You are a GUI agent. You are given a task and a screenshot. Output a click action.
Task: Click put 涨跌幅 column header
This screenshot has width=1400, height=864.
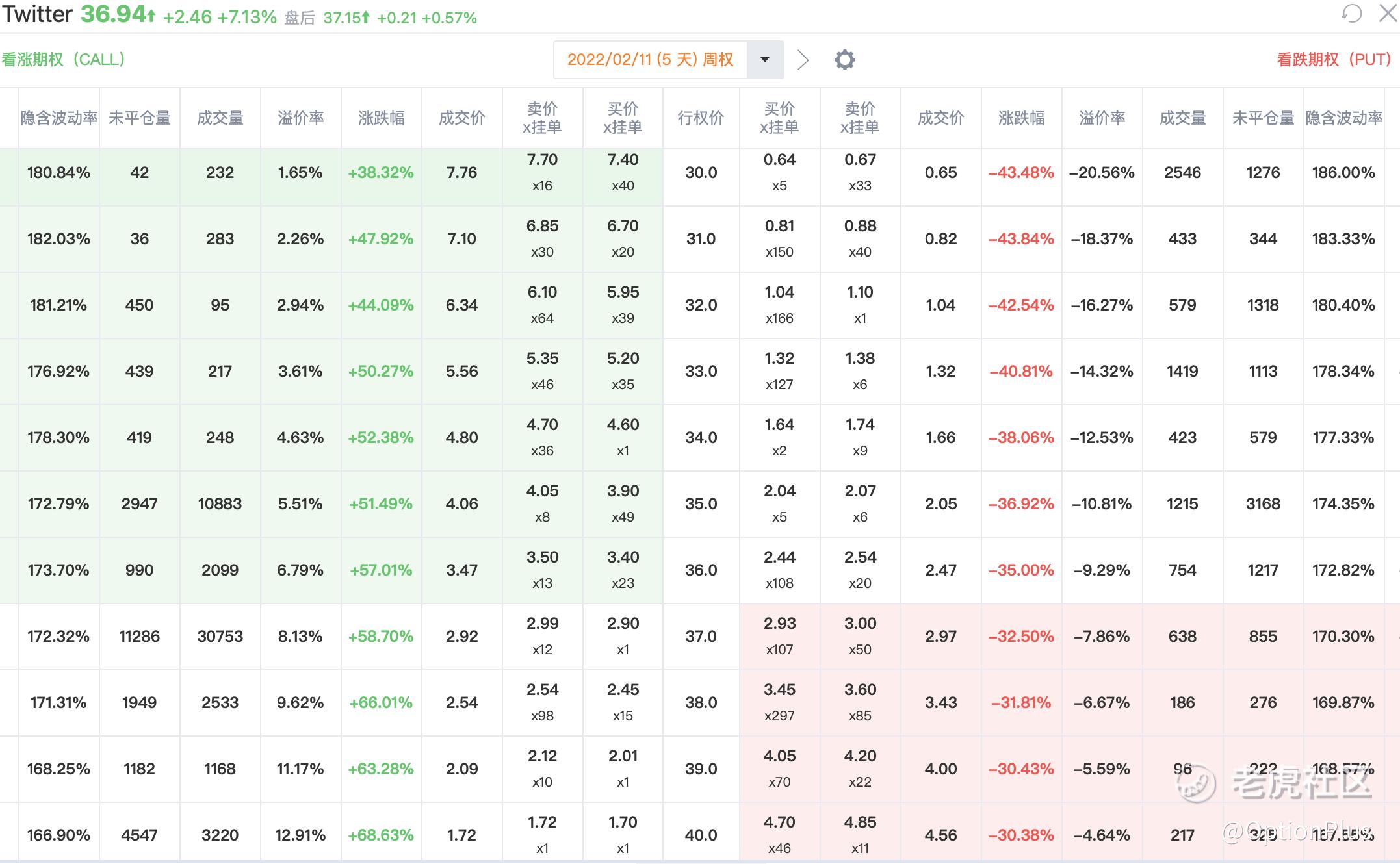(x=1021, y=118)
